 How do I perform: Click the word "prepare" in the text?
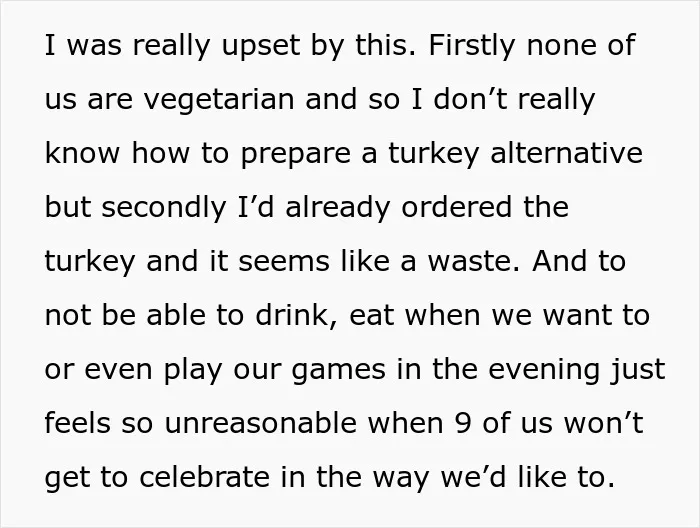[x=296, y=154]
